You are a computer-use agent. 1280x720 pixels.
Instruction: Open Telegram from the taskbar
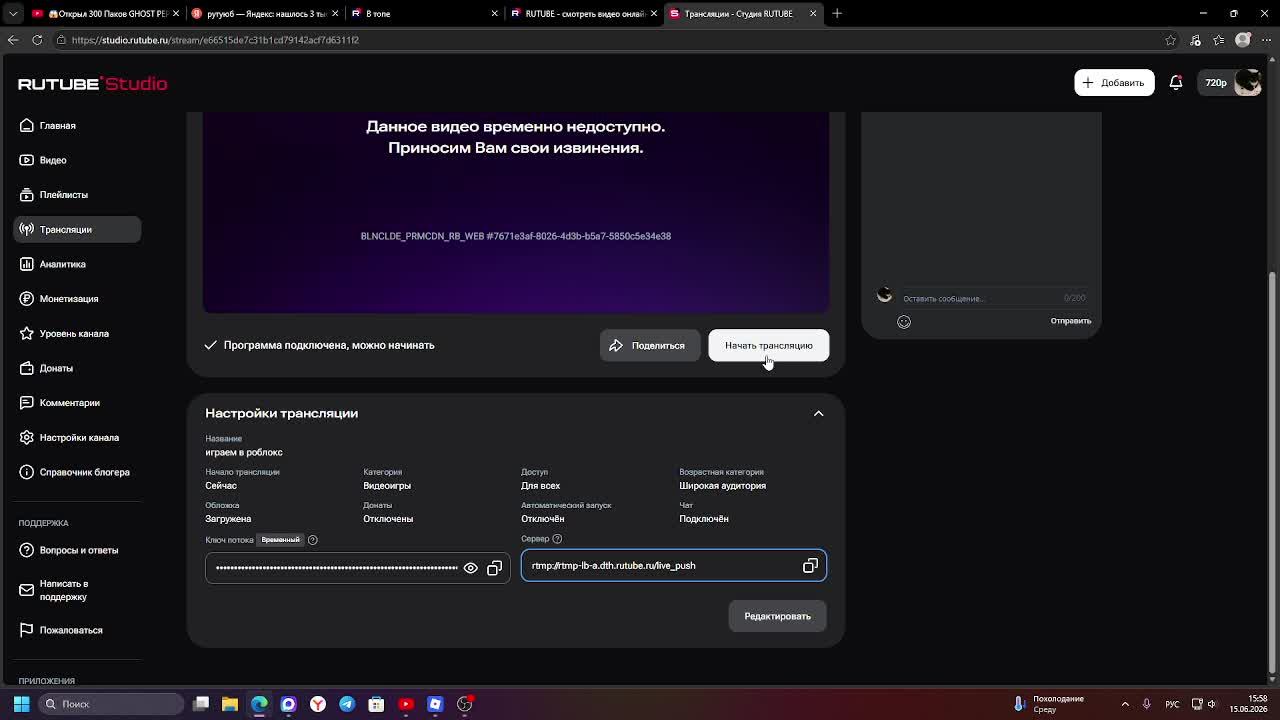click(x=347, y=704)
